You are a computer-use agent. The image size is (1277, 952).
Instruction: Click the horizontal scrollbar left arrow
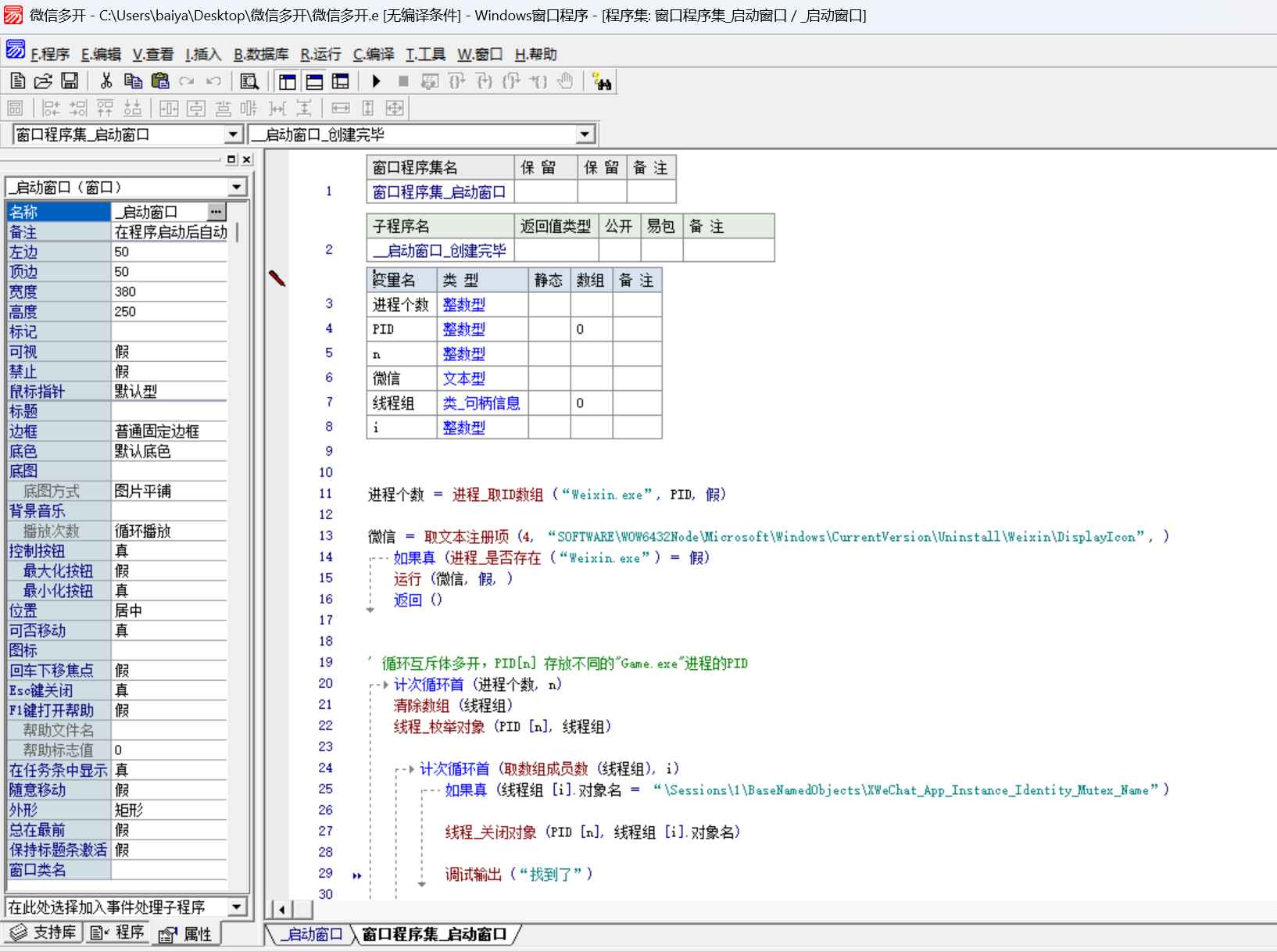pyautogui.click(x=281, y=909)
